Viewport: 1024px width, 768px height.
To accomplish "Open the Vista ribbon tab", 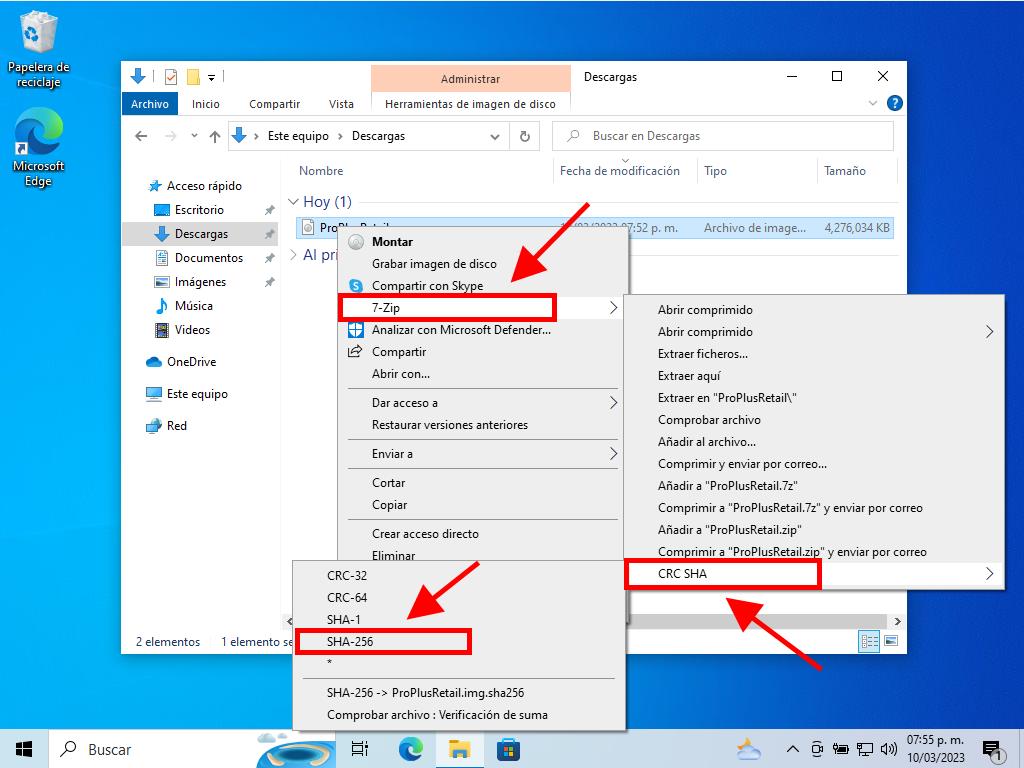I will 341,104.
